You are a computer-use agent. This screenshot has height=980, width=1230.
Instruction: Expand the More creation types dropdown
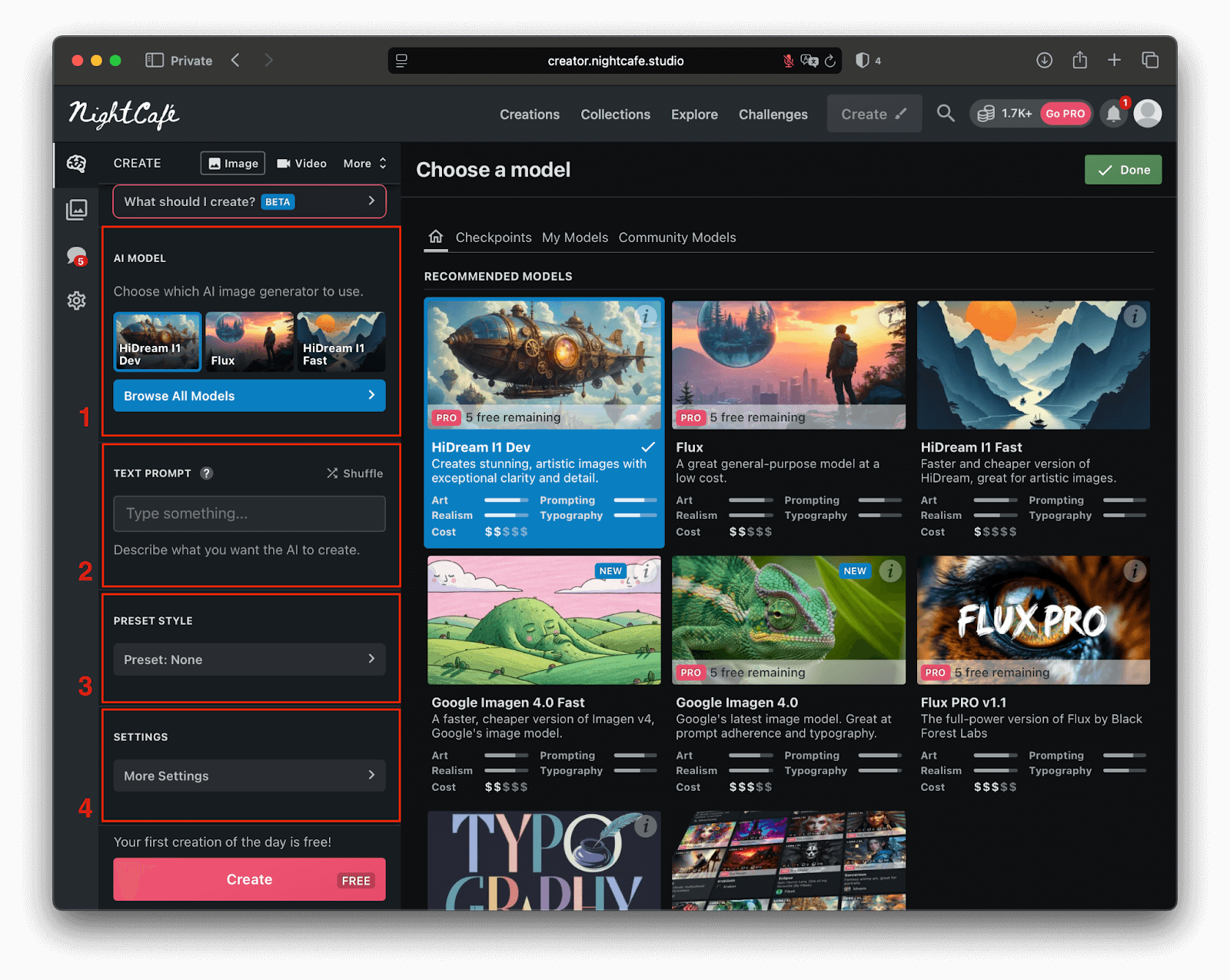(x=364, y=164)
